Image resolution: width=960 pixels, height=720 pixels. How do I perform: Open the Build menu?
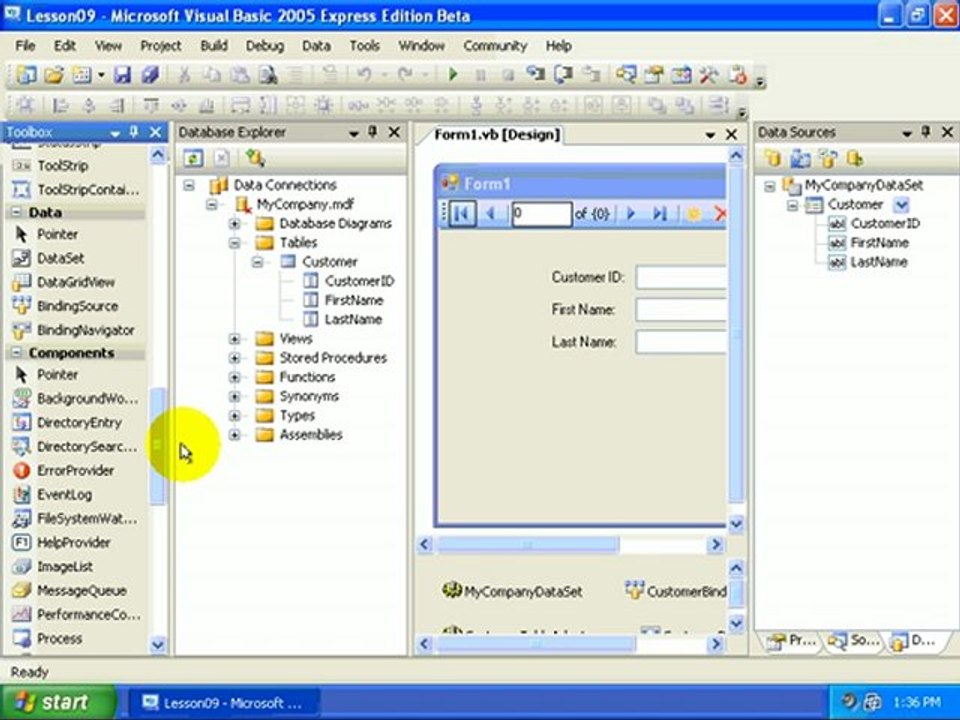coord(214,46)
